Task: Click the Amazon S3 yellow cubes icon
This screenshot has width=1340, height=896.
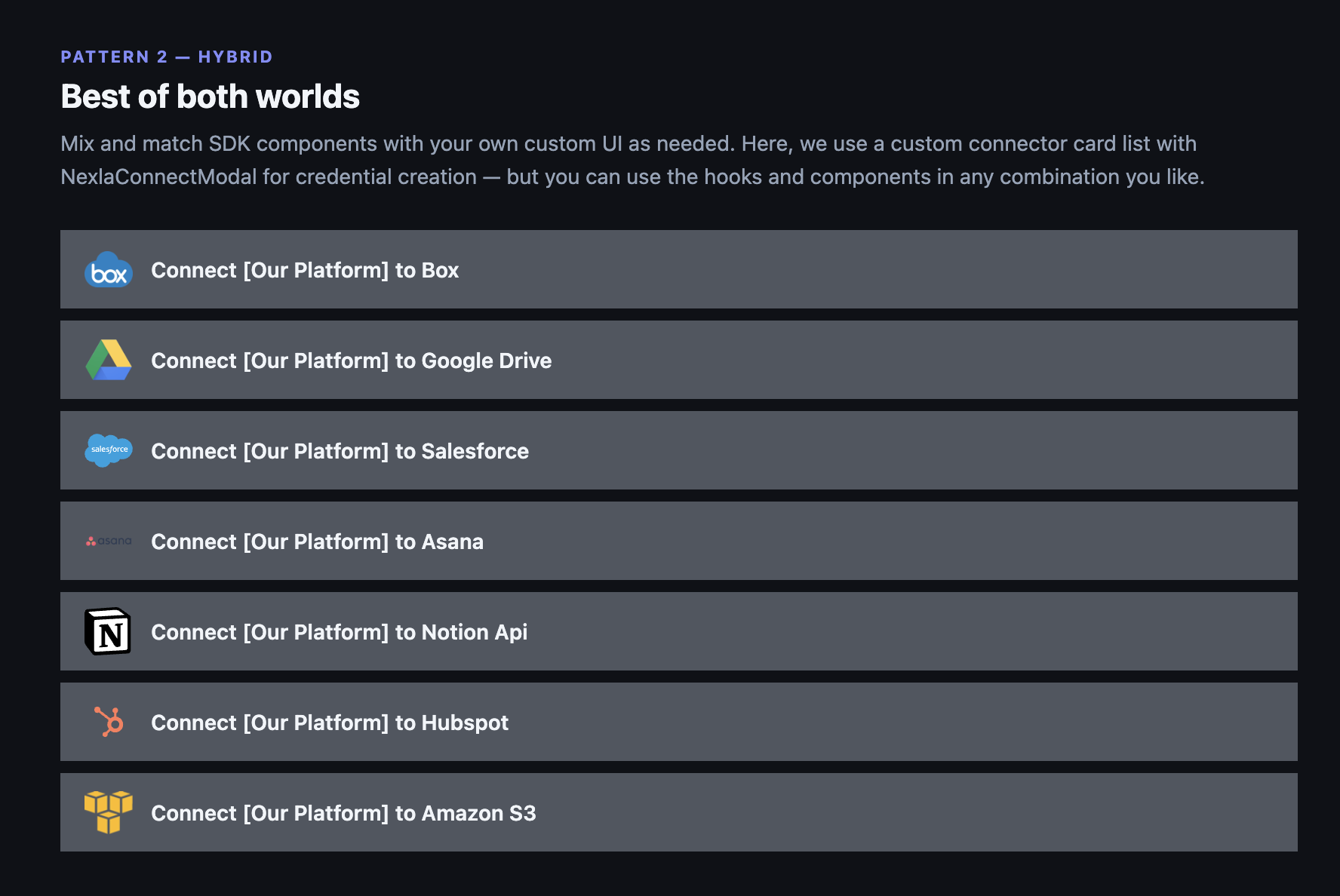Action: tap(109, 812)
